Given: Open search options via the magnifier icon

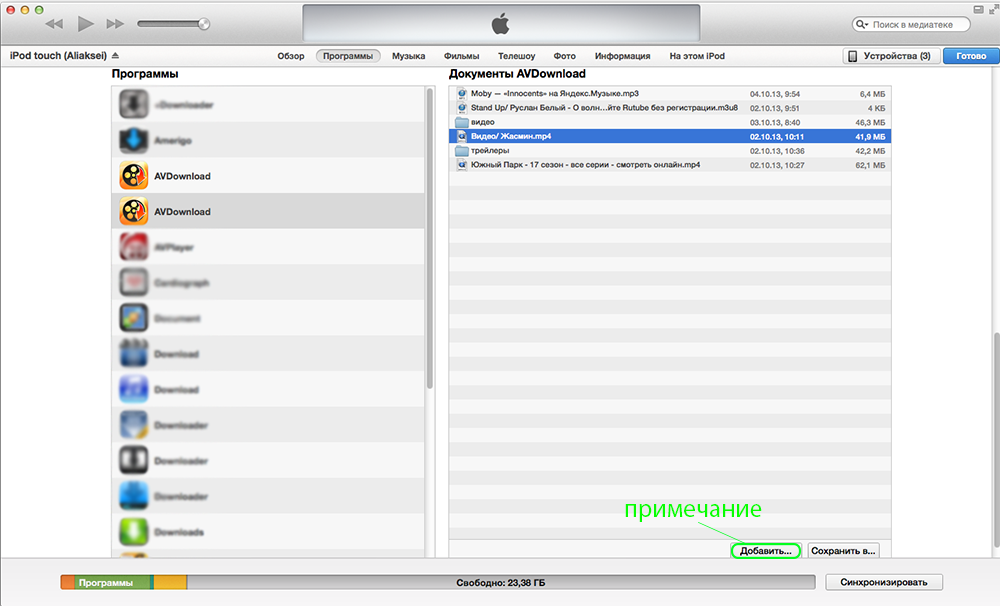Looking at the screenshot, I should click(862, 24).
